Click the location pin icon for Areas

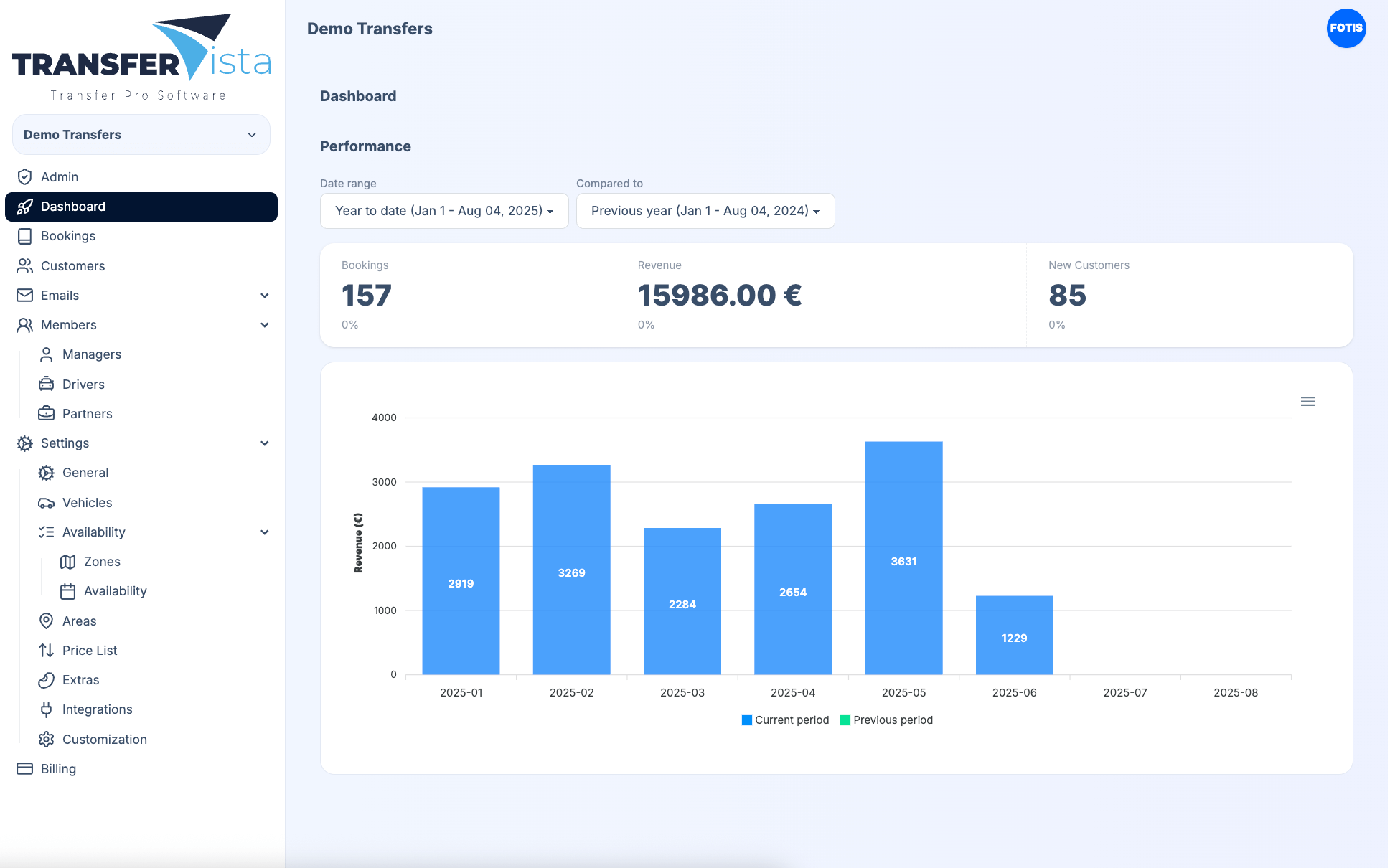pyautogui.click(x=47, y=621)
